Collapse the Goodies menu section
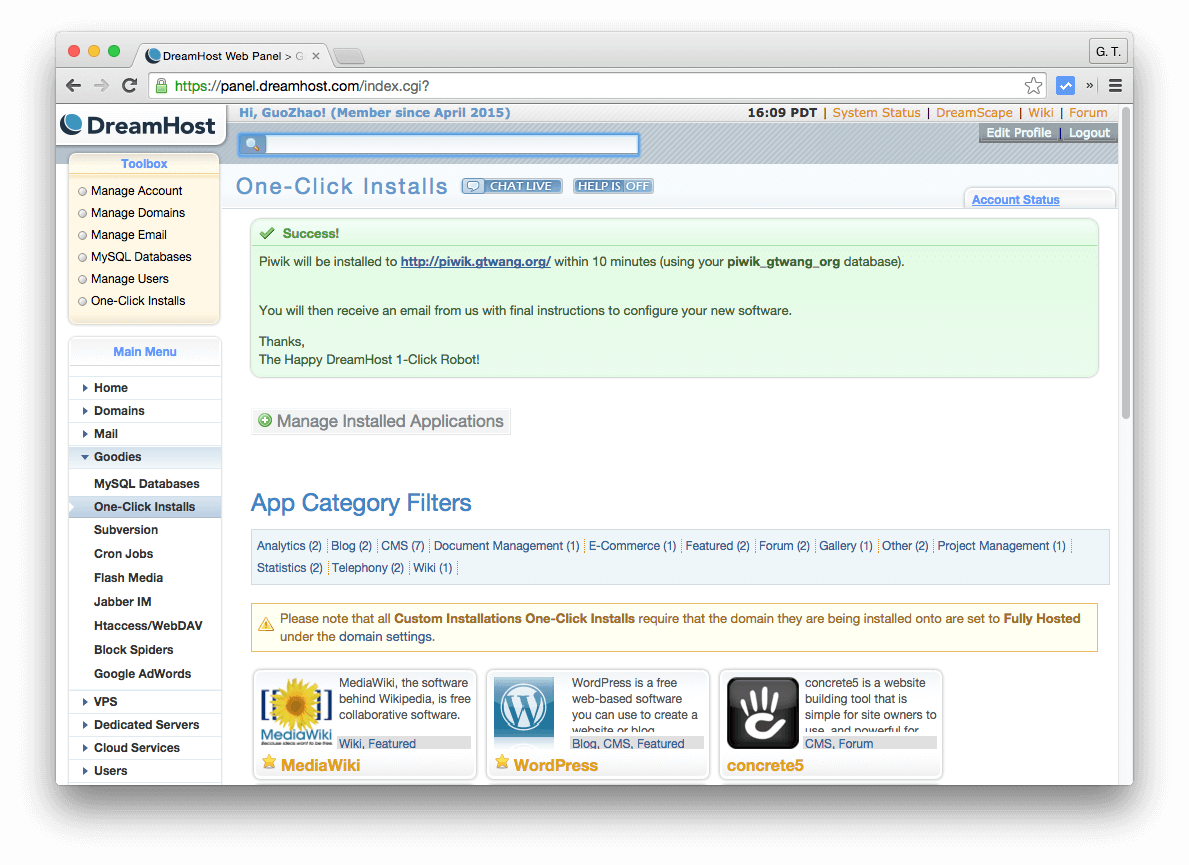The width and height of the screenshot is (1189, 865). click(117, 457)
